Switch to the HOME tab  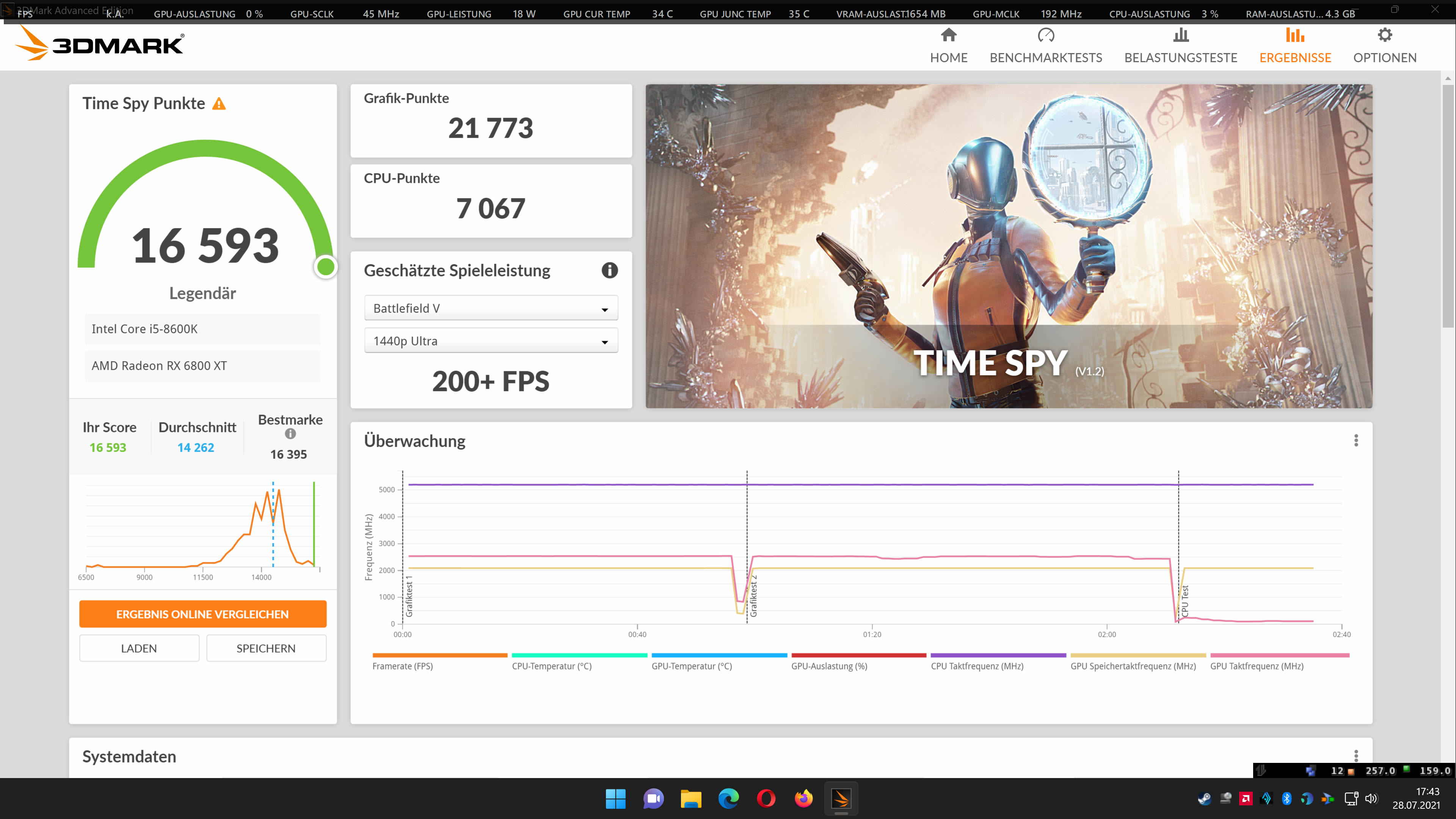(x=948, y=45)
